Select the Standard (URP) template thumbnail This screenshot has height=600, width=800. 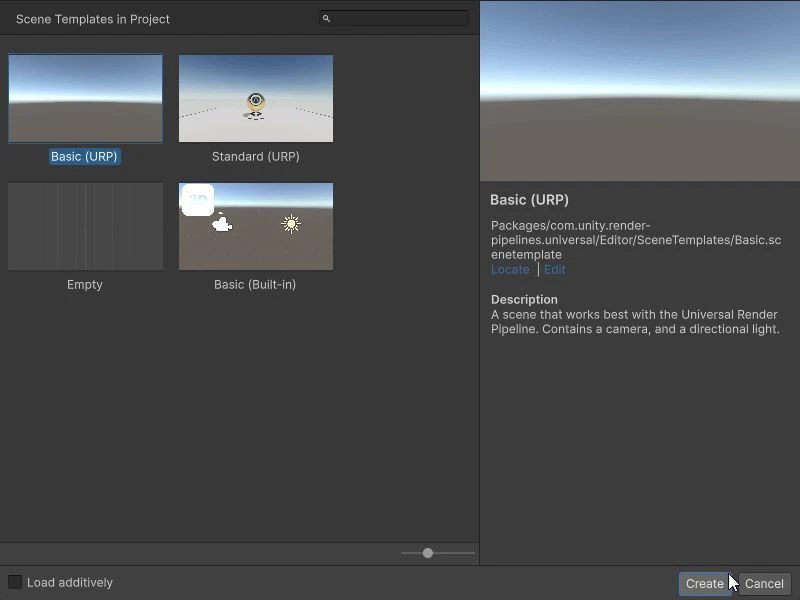[256, 98]
